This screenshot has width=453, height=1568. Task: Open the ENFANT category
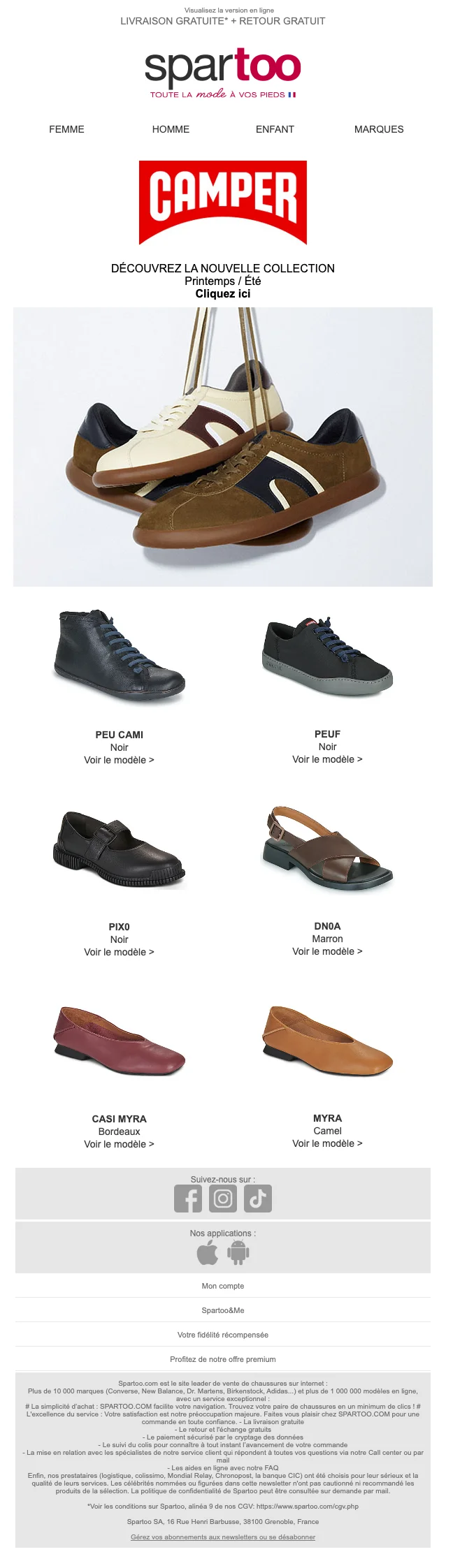pos(275,129)
